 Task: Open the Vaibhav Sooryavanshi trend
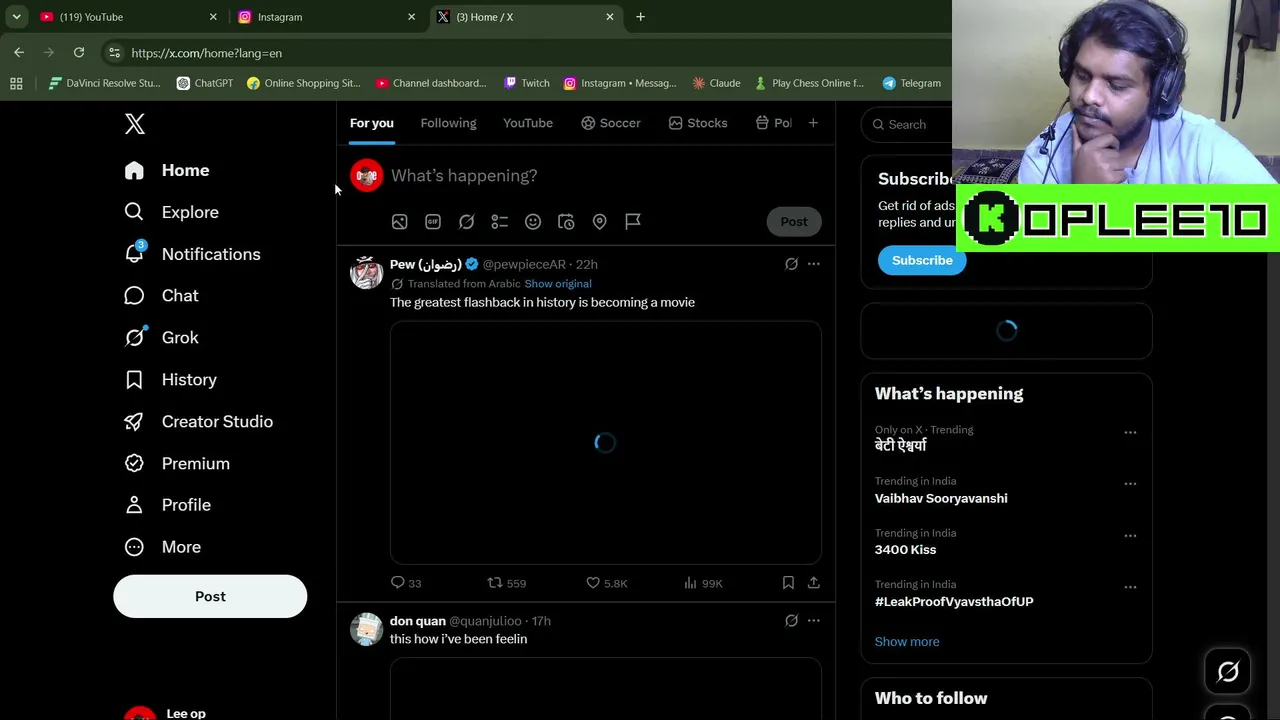[941, 498]
